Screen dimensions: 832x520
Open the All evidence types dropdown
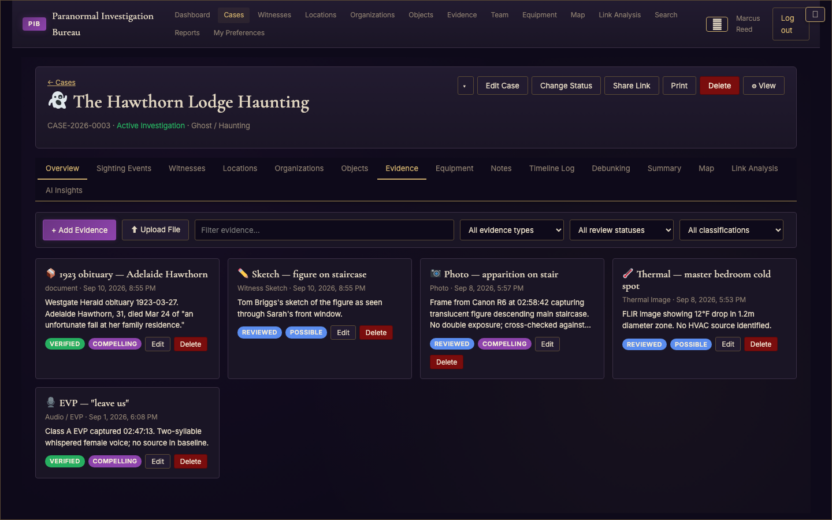point(512,230)
